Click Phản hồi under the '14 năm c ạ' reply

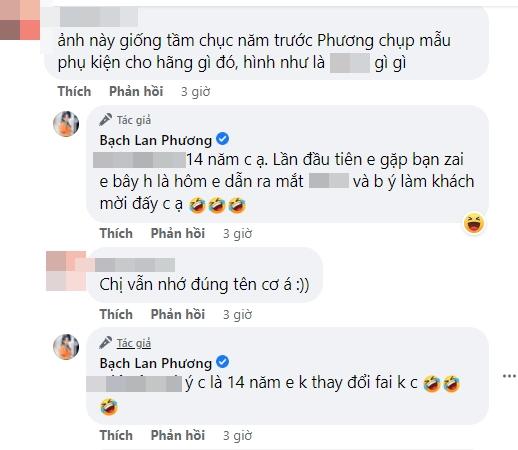(178, 233)
